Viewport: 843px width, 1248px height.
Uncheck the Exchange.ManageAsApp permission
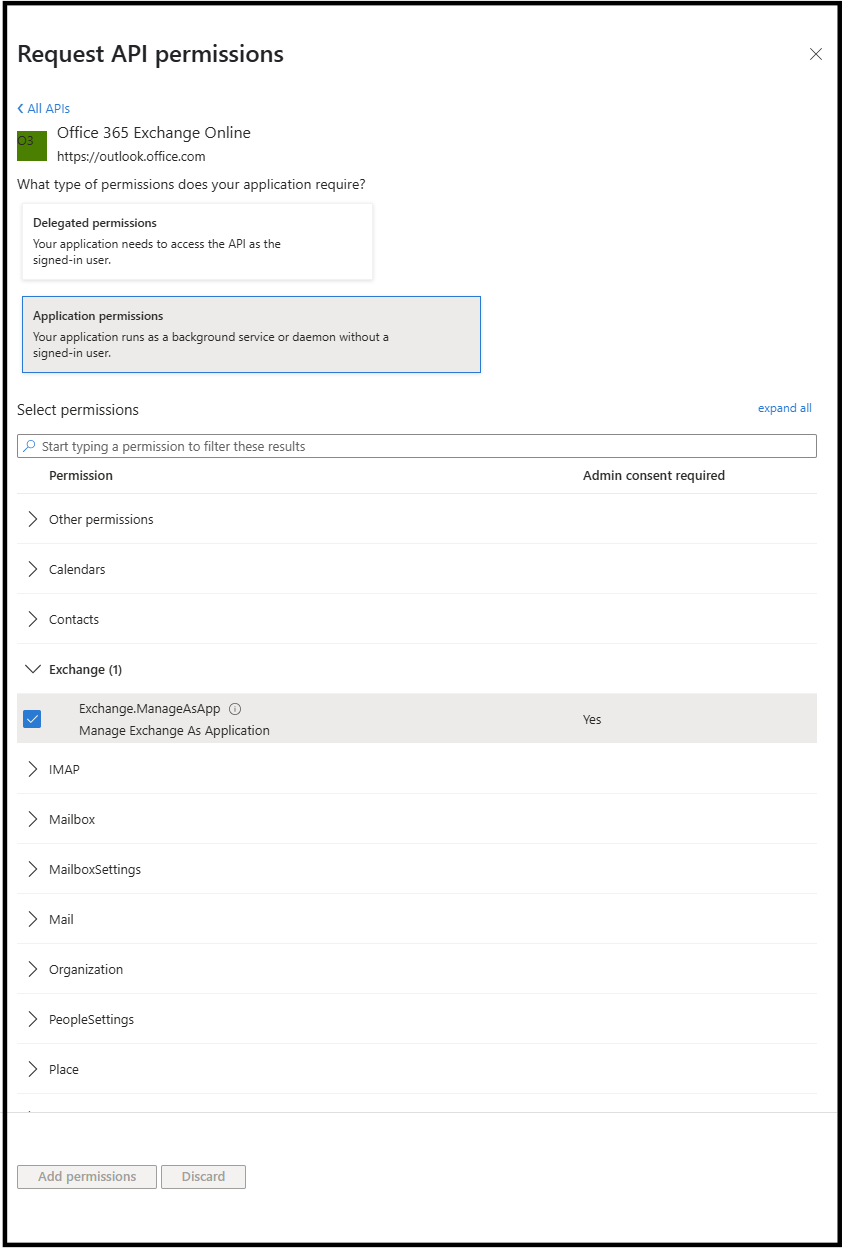point(32,719)
